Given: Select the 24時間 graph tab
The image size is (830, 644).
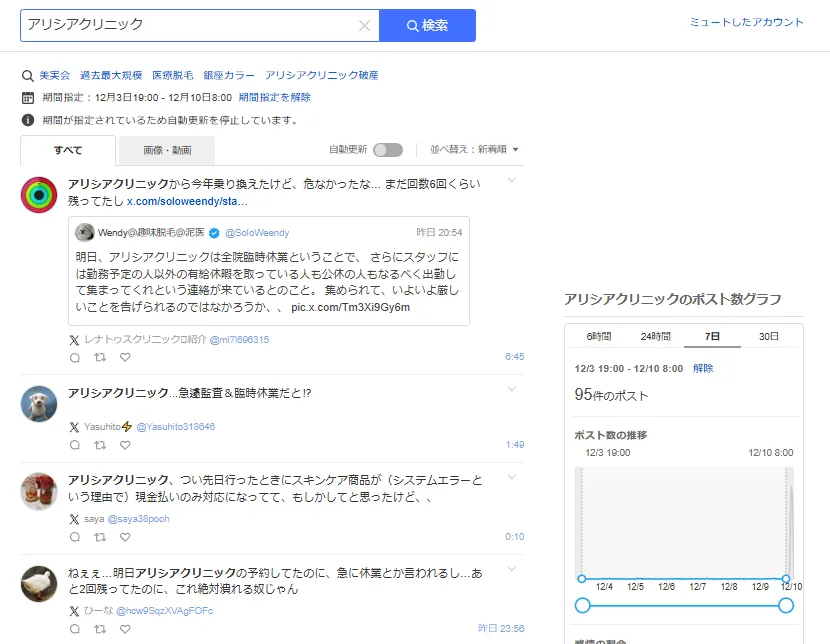Looking at the screenshot, I should (x=654, y=336).
